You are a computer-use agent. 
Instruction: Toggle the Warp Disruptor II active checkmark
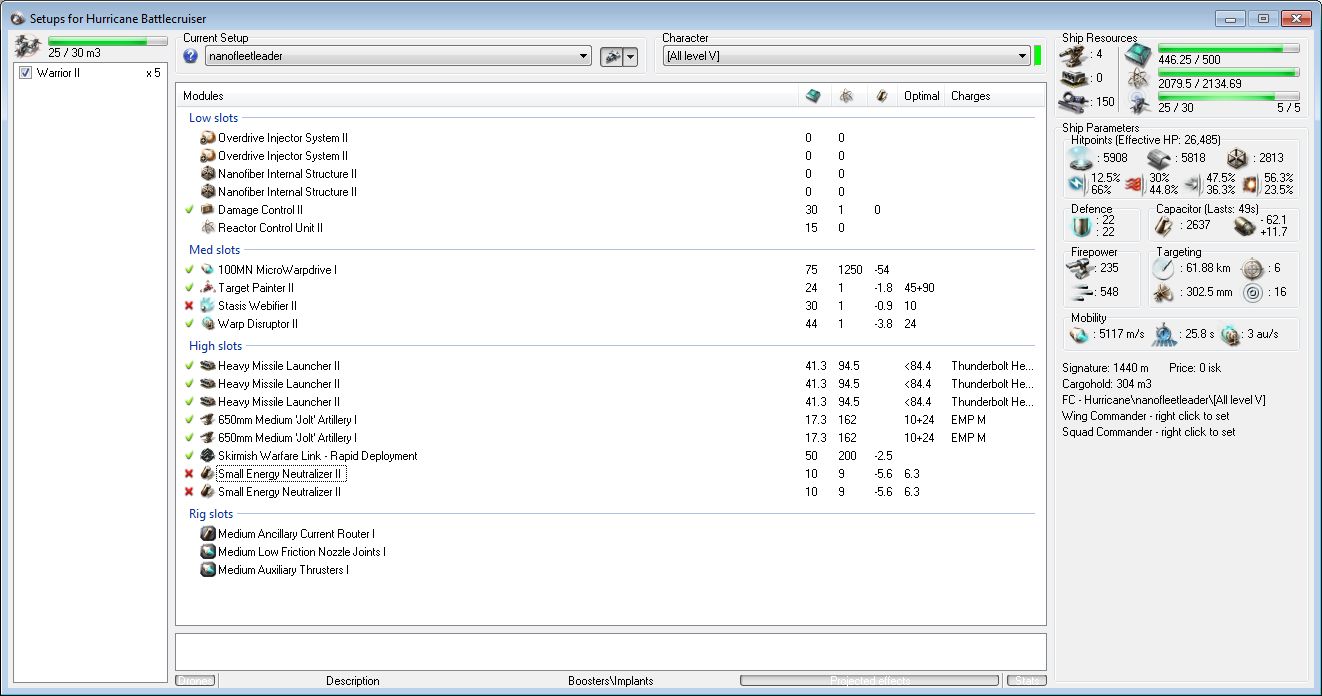pos(189,324)
